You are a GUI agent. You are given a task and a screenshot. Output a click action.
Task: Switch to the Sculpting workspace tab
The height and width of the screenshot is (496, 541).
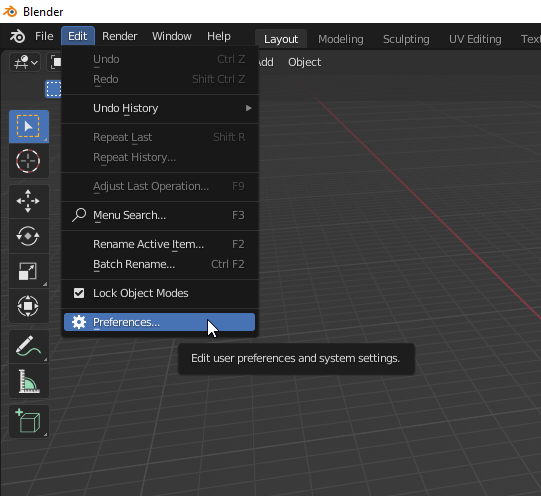406,39
